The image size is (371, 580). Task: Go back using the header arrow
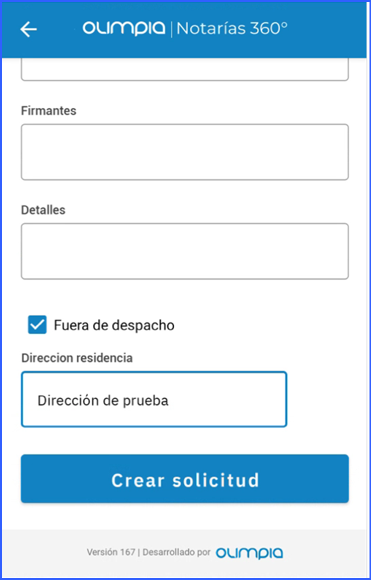point(28,29)
